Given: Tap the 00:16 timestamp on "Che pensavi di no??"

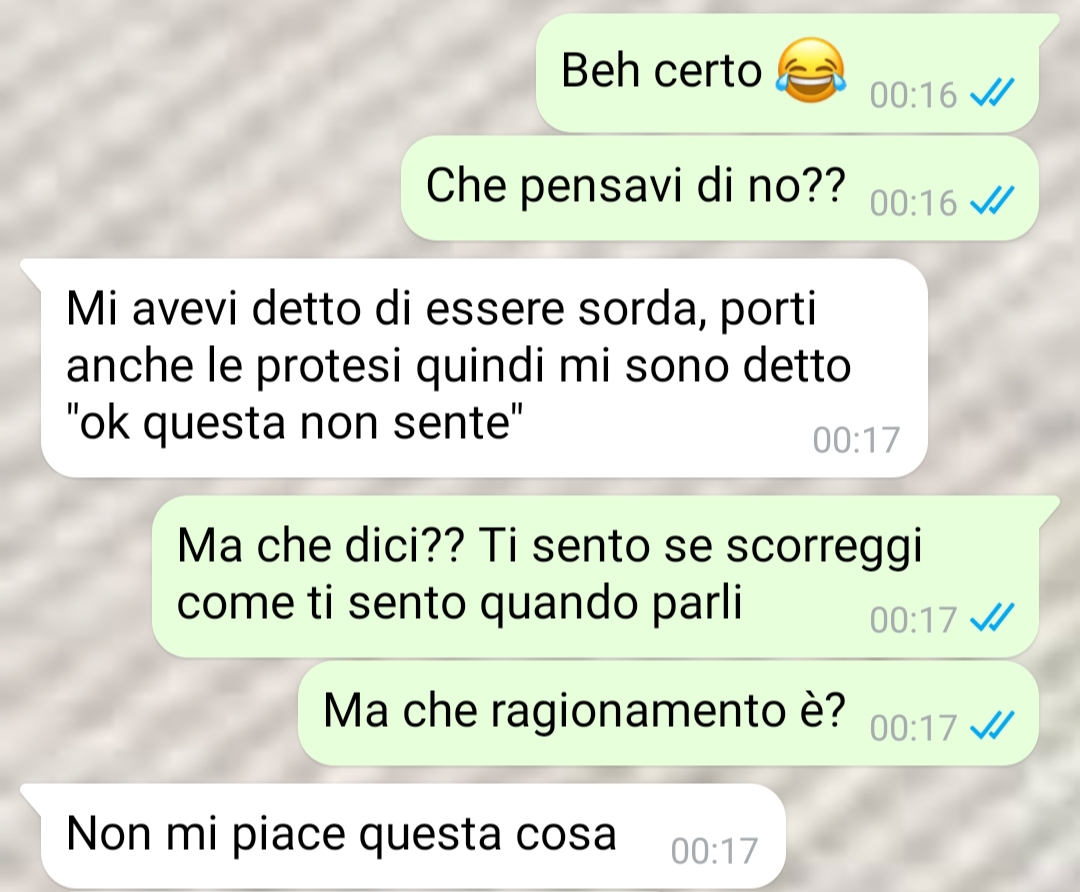Looking at the screenshot, I should click(x=913, y=203).
